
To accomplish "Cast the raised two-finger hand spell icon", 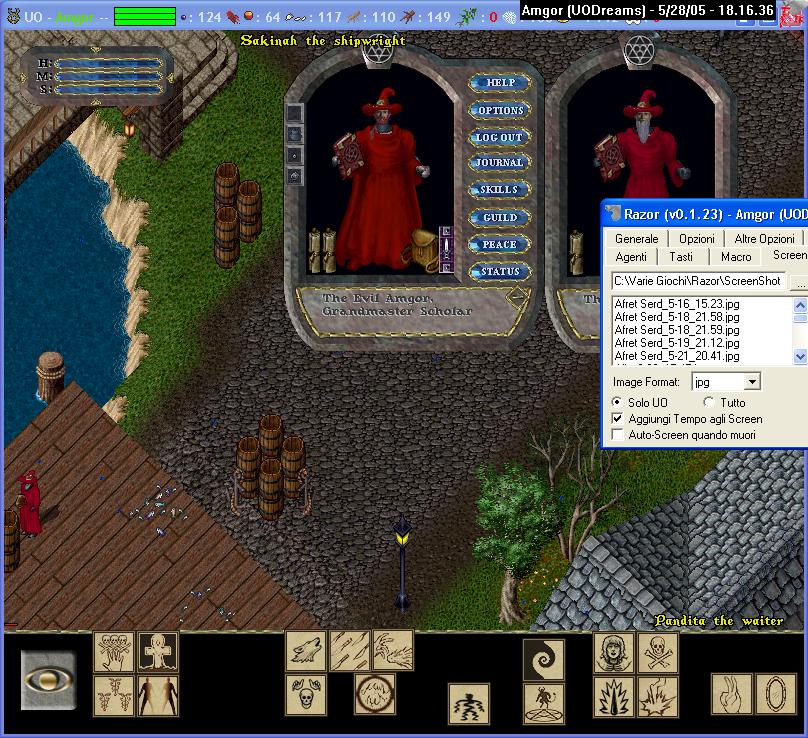I will coord(732,694).
